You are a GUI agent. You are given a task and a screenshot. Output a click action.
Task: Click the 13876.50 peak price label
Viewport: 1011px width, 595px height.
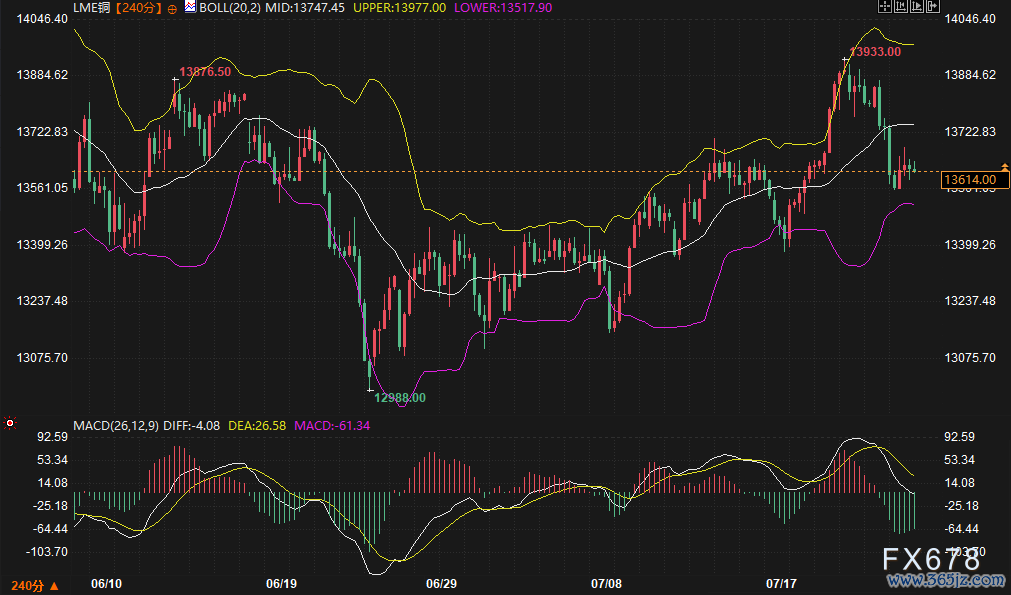coord(205,72)
